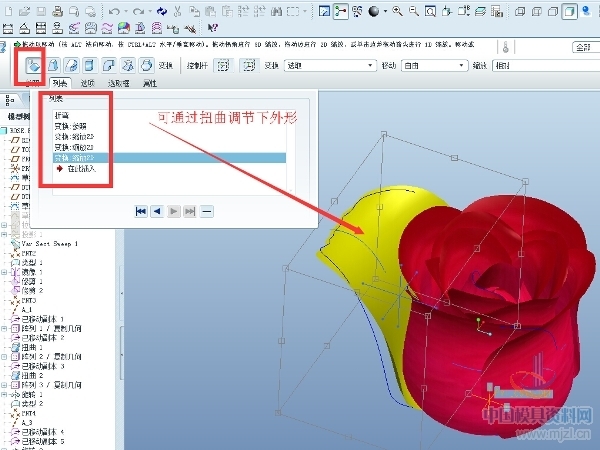Open the undo history dropdown arrow
600x450 pixels.
tap(126, 11)
